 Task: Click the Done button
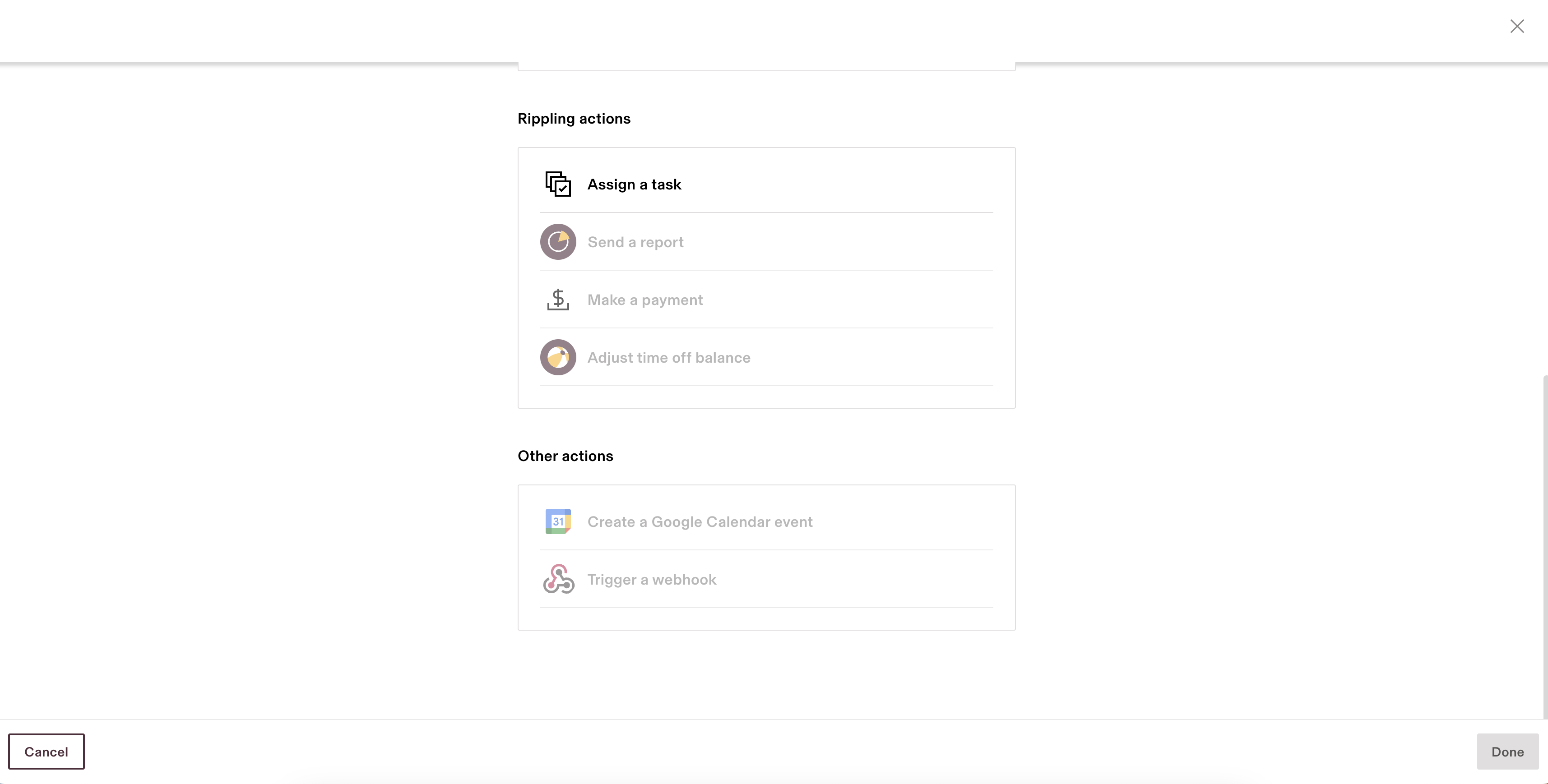[1507, 751]
